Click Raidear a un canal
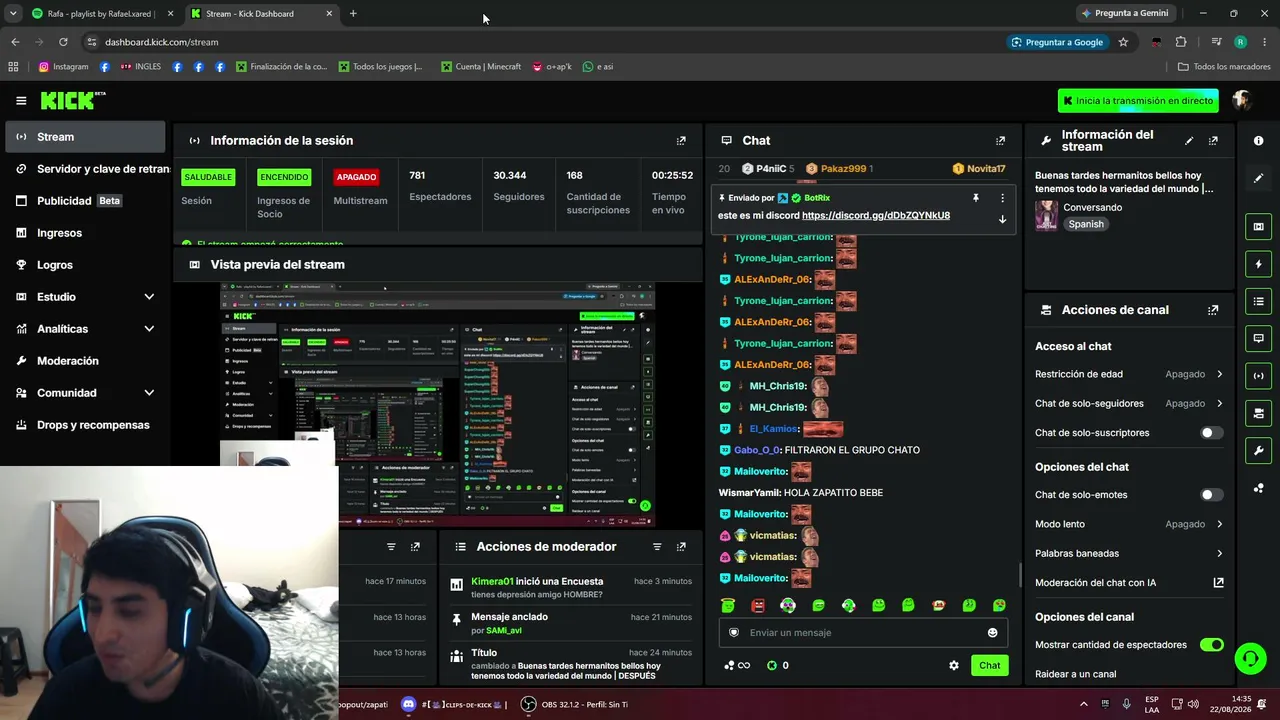 coord(1075,674)
